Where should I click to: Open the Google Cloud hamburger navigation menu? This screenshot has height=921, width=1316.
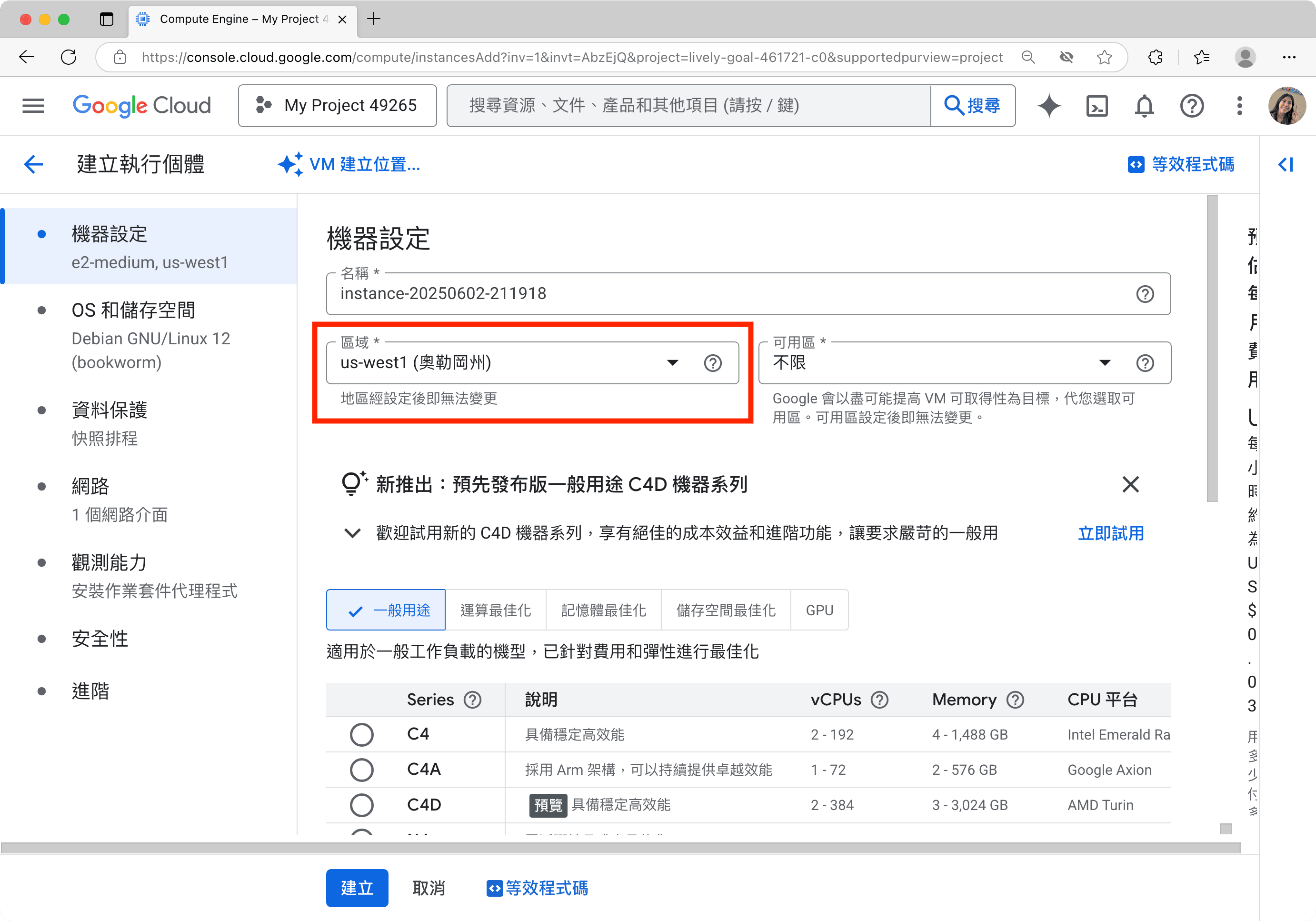click(x=33, y=105)
